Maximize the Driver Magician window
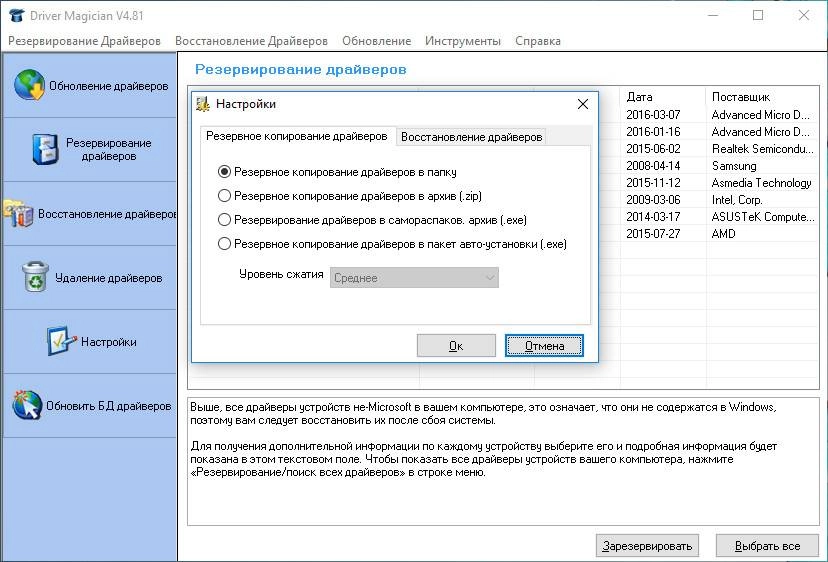828x562 pixels. pyautogui.click(x=758, y=15)
